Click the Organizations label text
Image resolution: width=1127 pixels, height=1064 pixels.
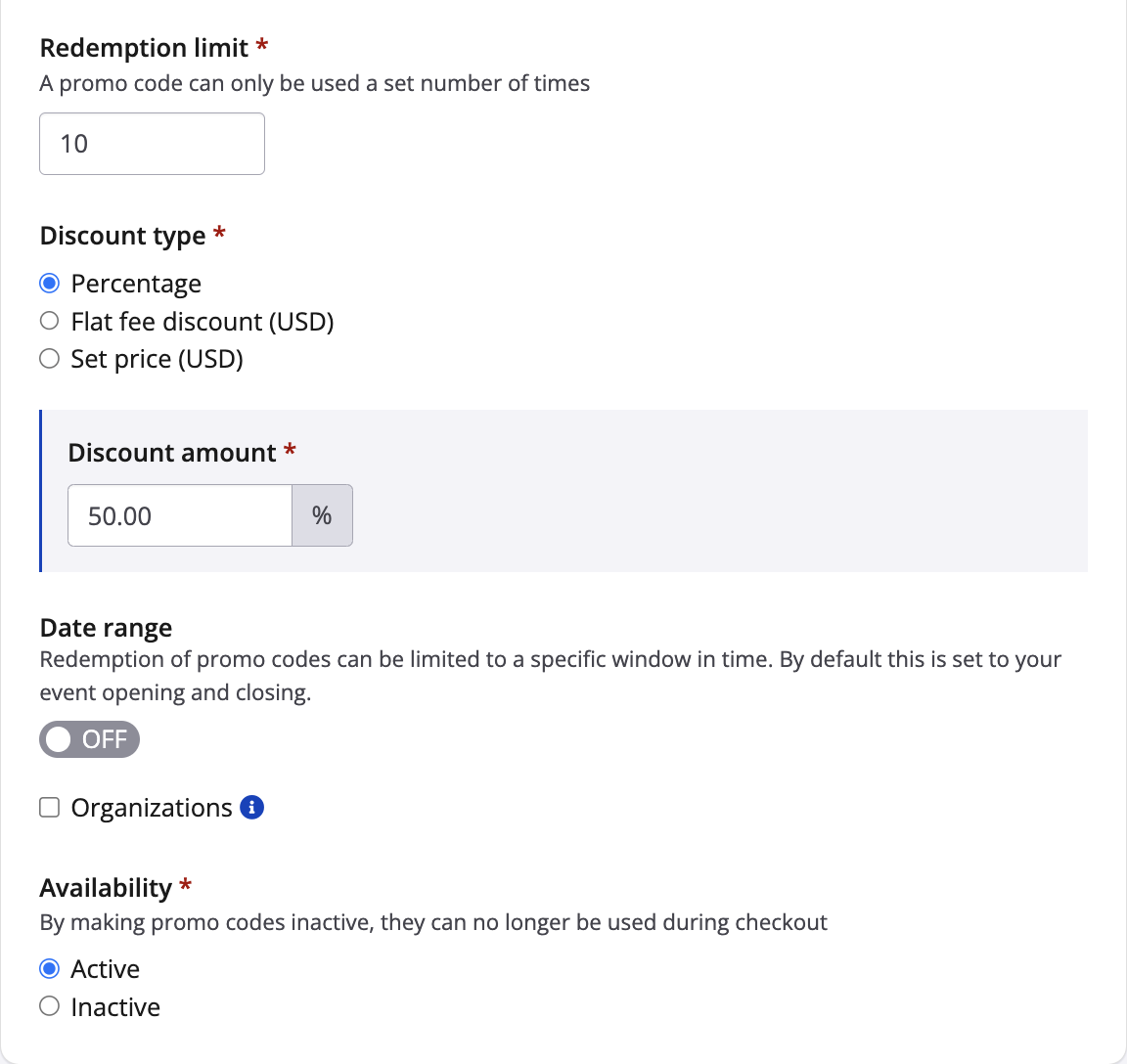pos(152,808)
